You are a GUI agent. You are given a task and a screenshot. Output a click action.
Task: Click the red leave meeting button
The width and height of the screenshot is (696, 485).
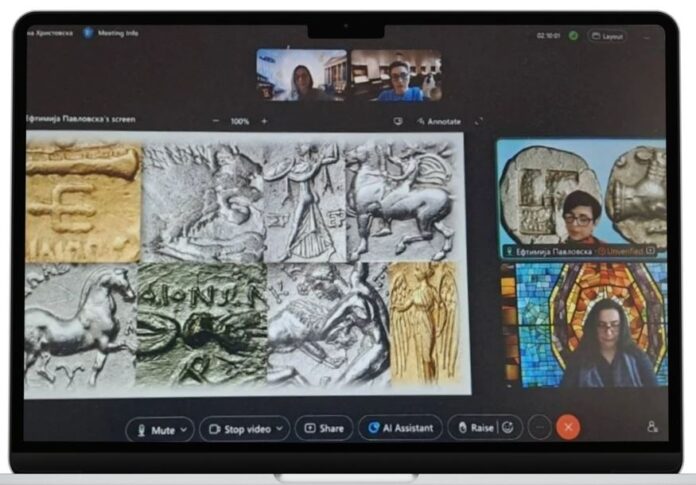(x=568, y=427)
